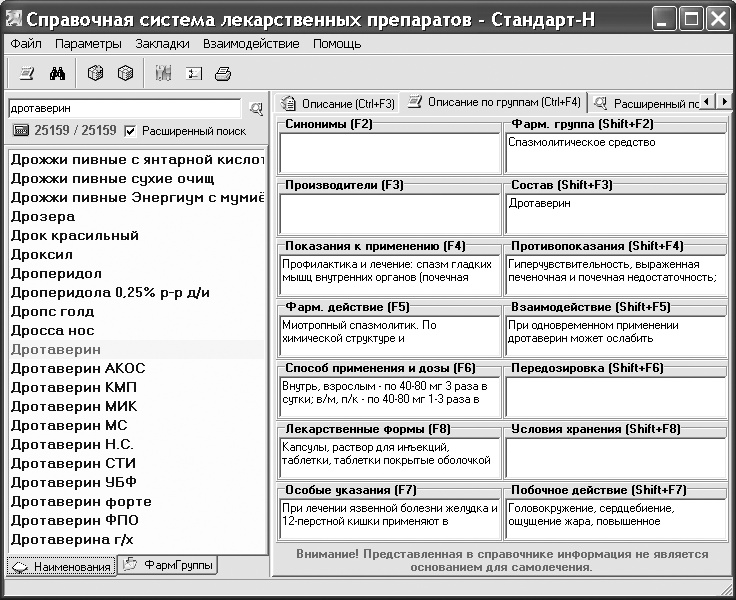Click the notes/edit icon in the toolbar
736x600 pixels.
(x=28, y=72)
